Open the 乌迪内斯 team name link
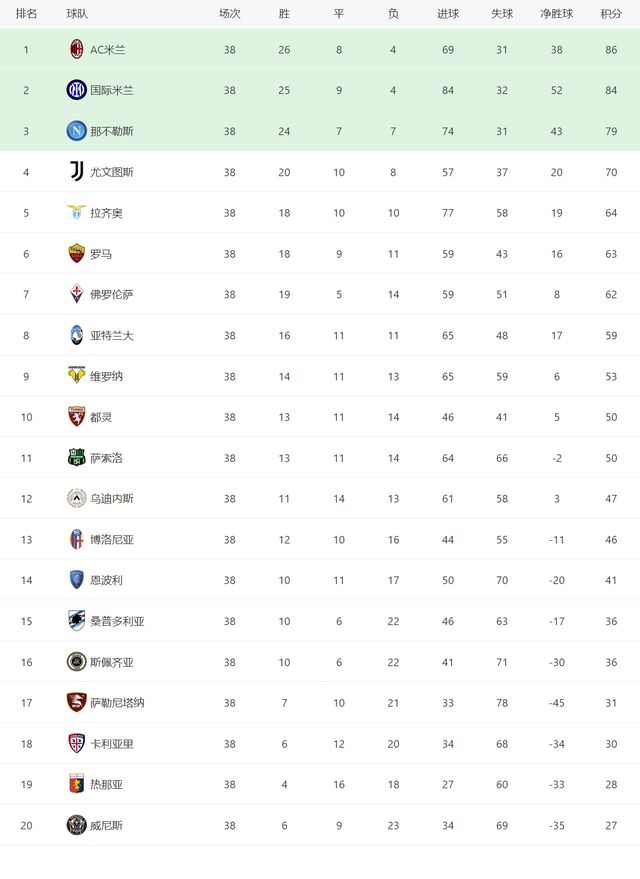 (x=112, y=499)
